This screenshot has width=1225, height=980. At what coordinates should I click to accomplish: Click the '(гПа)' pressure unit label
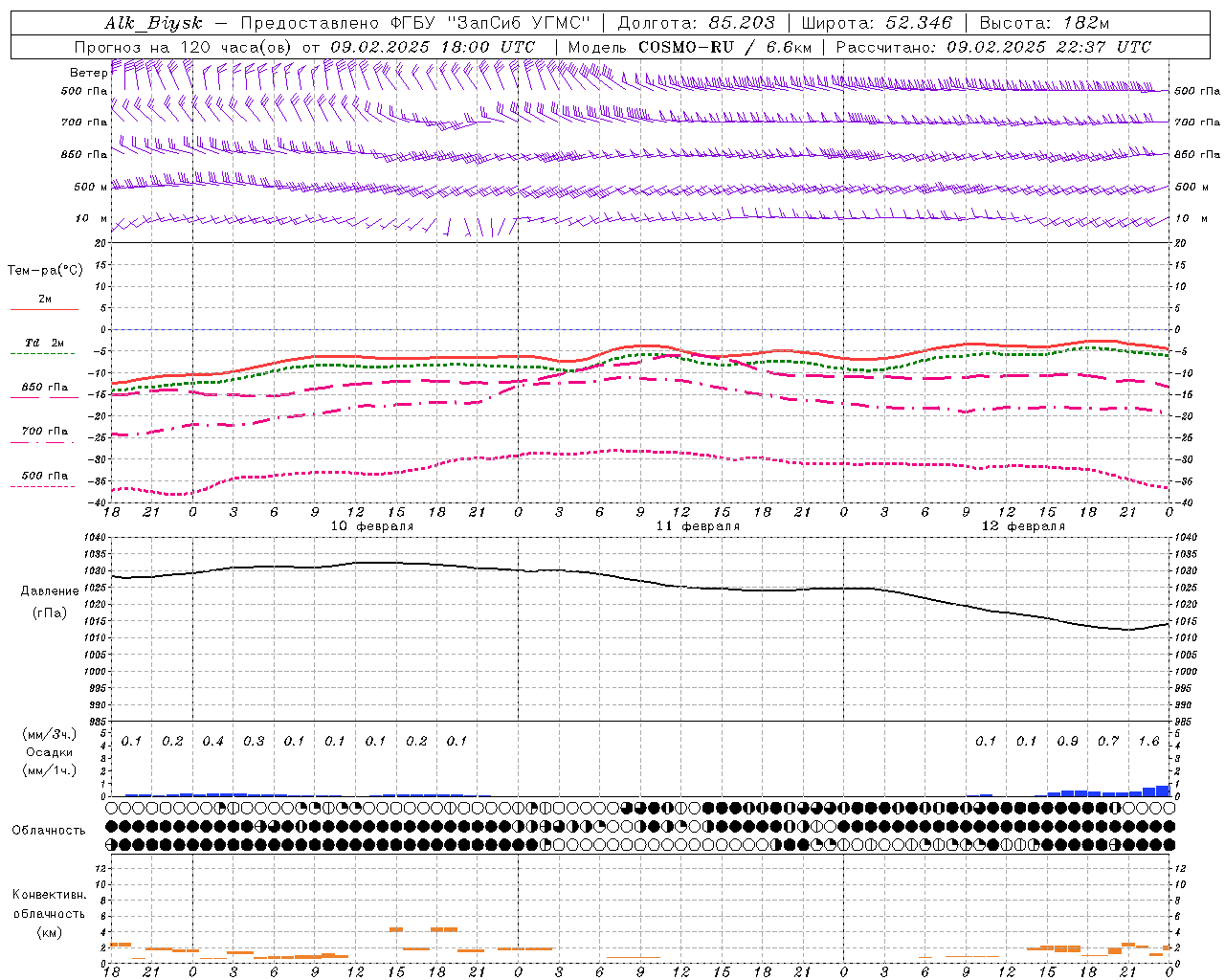pyautogui.click(x=50, y=612)
